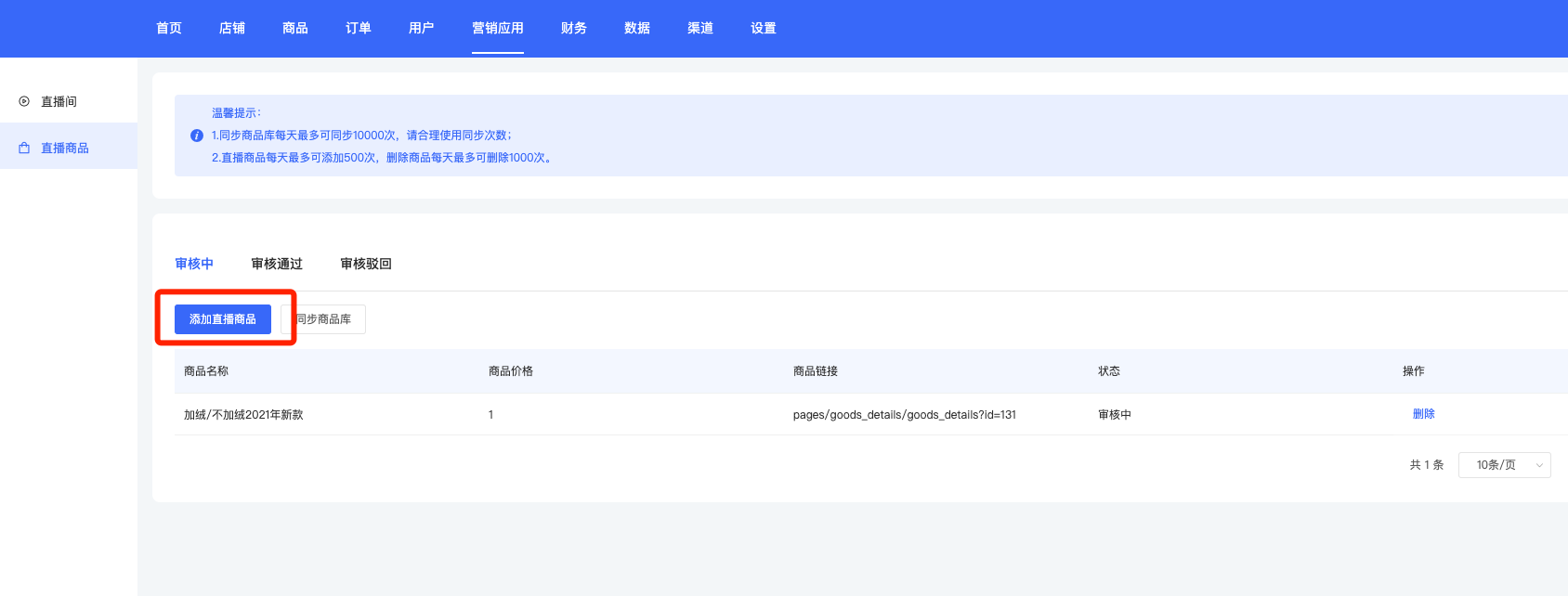Select 订单 in the top bar
Viewport: 1568px width, 596px height.
(x=359, y=28)
